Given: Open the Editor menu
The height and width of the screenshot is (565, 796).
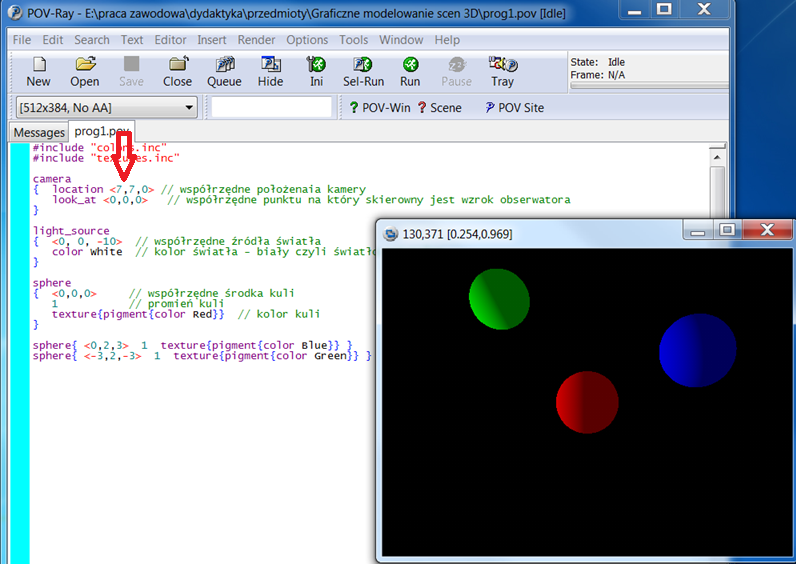Looking at the screenshot, I should (x=171, y=40).
